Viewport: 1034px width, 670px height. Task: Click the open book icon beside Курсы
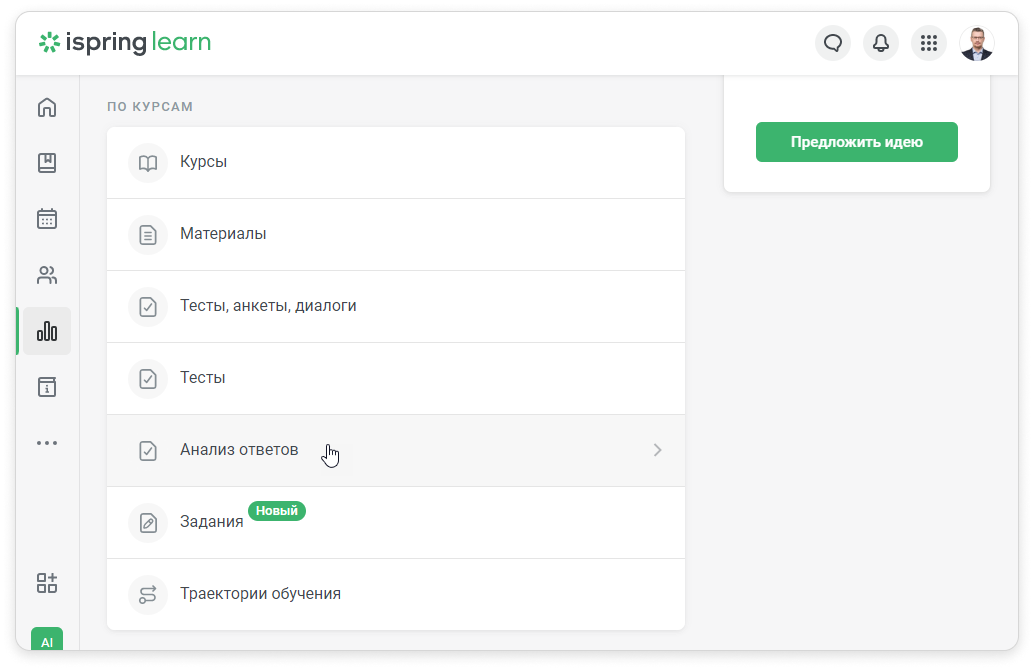click(148, 163)
